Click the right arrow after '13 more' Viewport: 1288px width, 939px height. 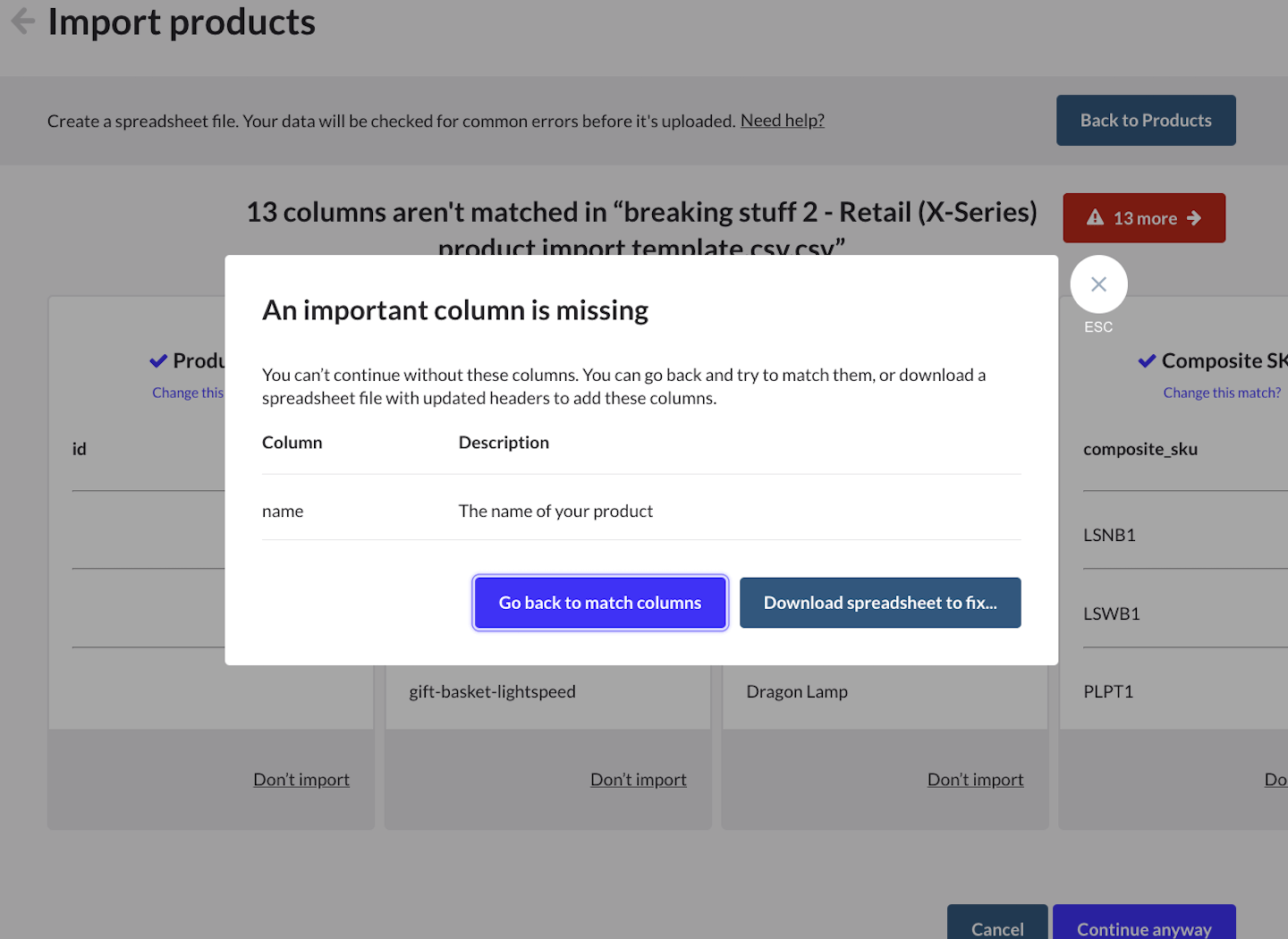coord(1194,218)
